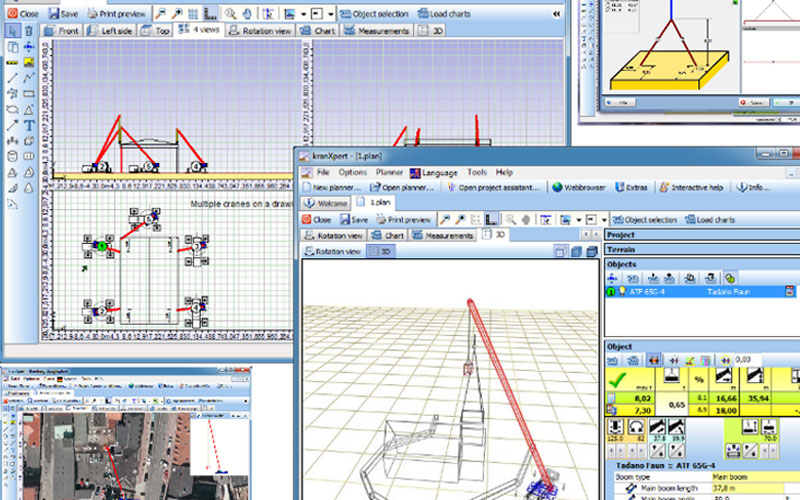Click the aerial map planner thumbnail window
Screen dimensions: 800x500
pyautogui.click(x=126, y=433)
